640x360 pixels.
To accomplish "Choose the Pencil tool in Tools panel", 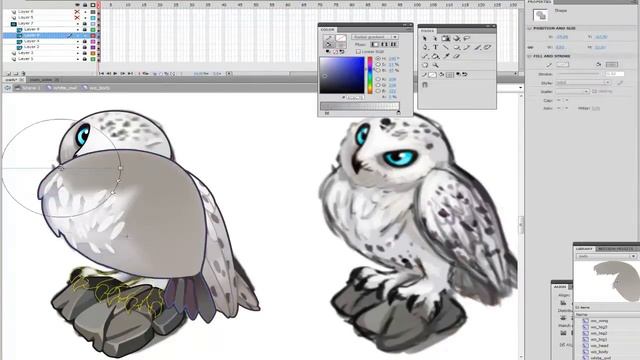I will [x=467, y=47].
